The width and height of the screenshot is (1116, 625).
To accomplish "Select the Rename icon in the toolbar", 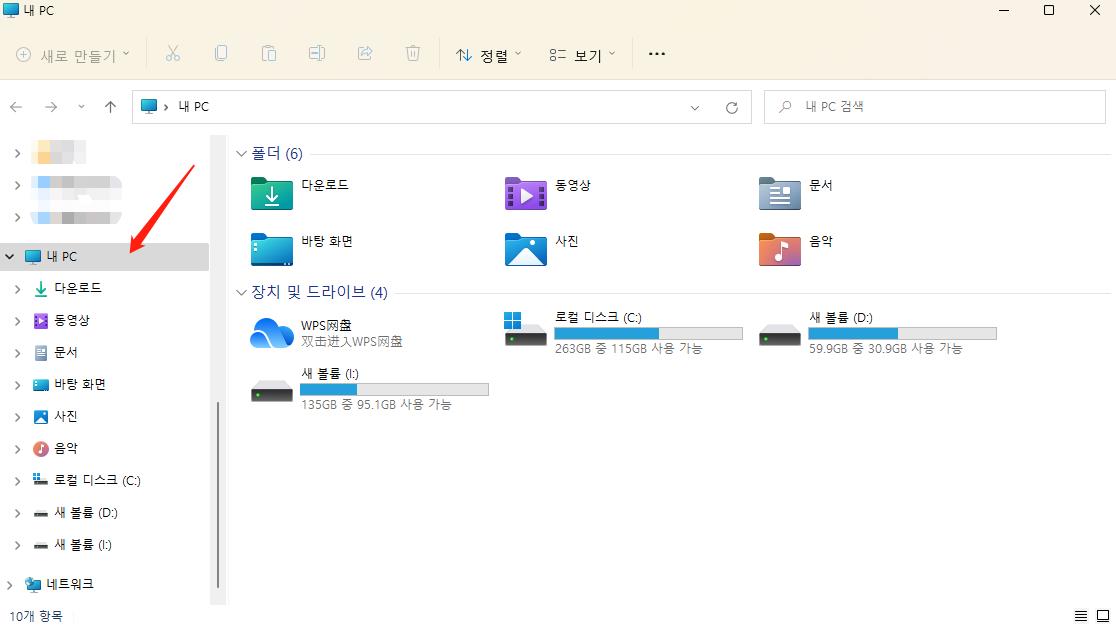I will coord(316,52).
